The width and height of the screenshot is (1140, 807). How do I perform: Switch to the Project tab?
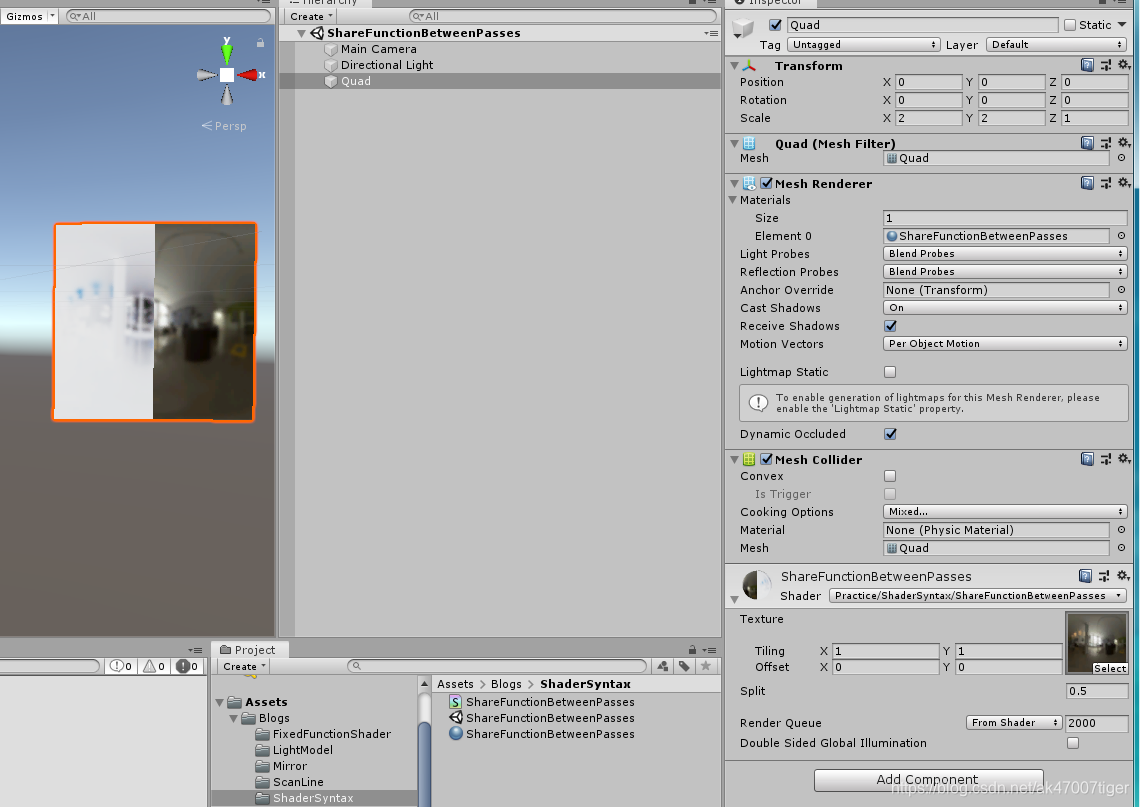[x=249, y=650]
